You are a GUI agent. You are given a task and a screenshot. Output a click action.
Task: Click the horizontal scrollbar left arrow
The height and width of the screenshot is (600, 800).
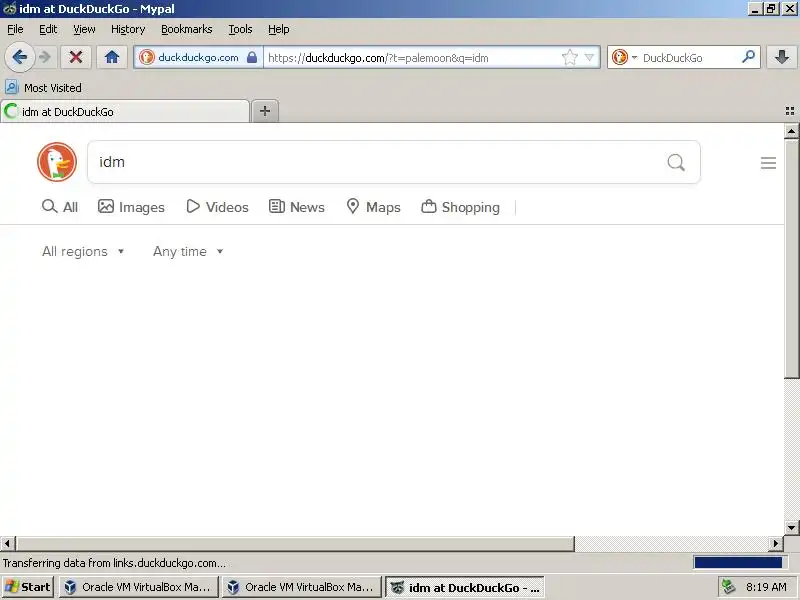[8, 543]
